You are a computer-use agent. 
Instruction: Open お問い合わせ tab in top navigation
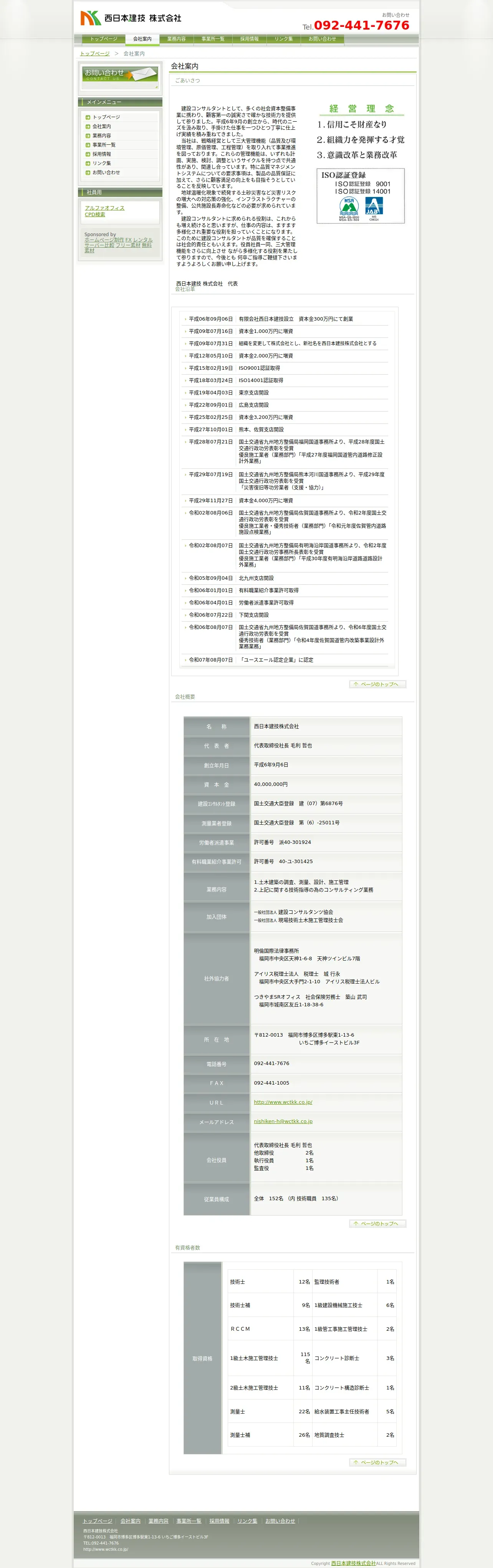(x=322, y=39)
